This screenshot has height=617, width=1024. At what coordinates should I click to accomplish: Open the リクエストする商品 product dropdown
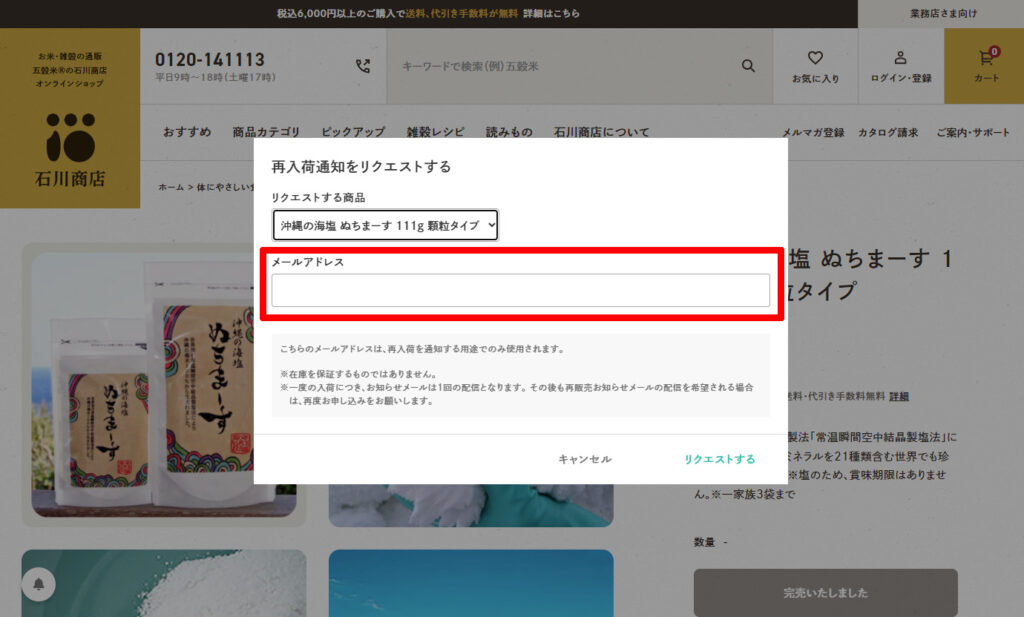click(x=385, y=225)
